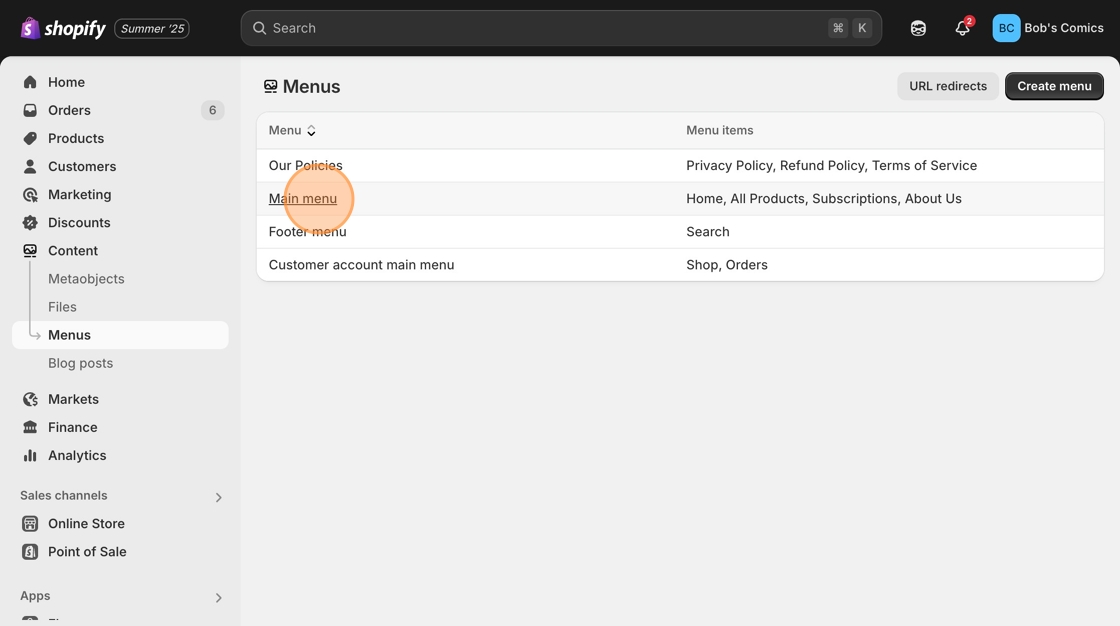Click the Orders inbox icon

point(30,110)
